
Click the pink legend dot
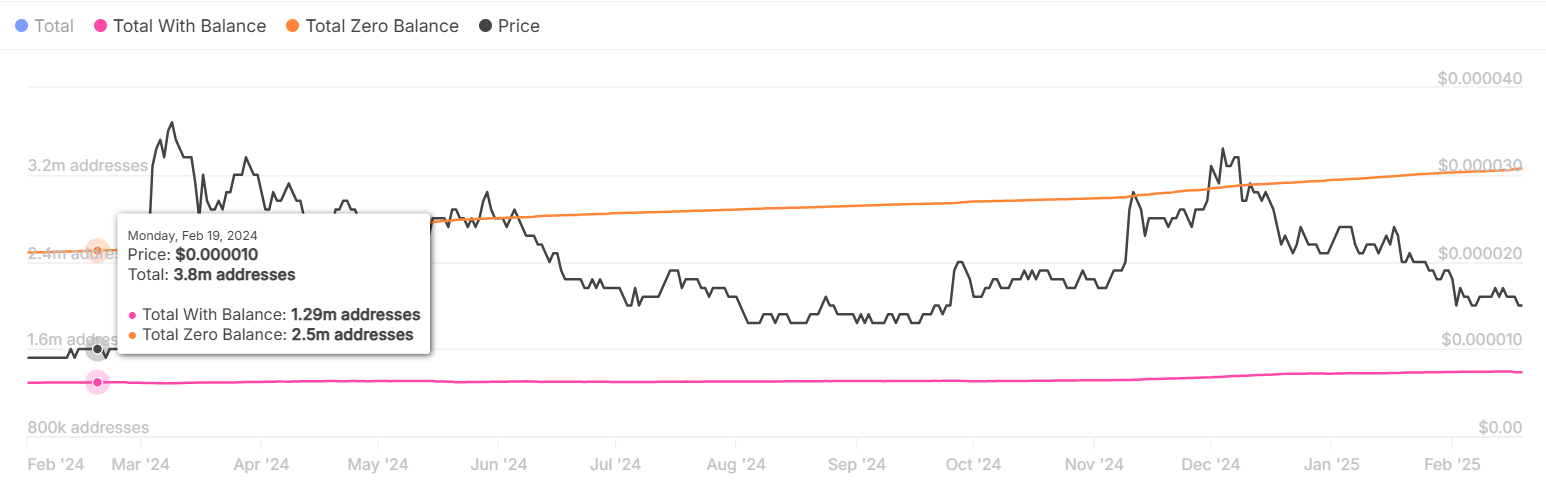click(100, 26)
